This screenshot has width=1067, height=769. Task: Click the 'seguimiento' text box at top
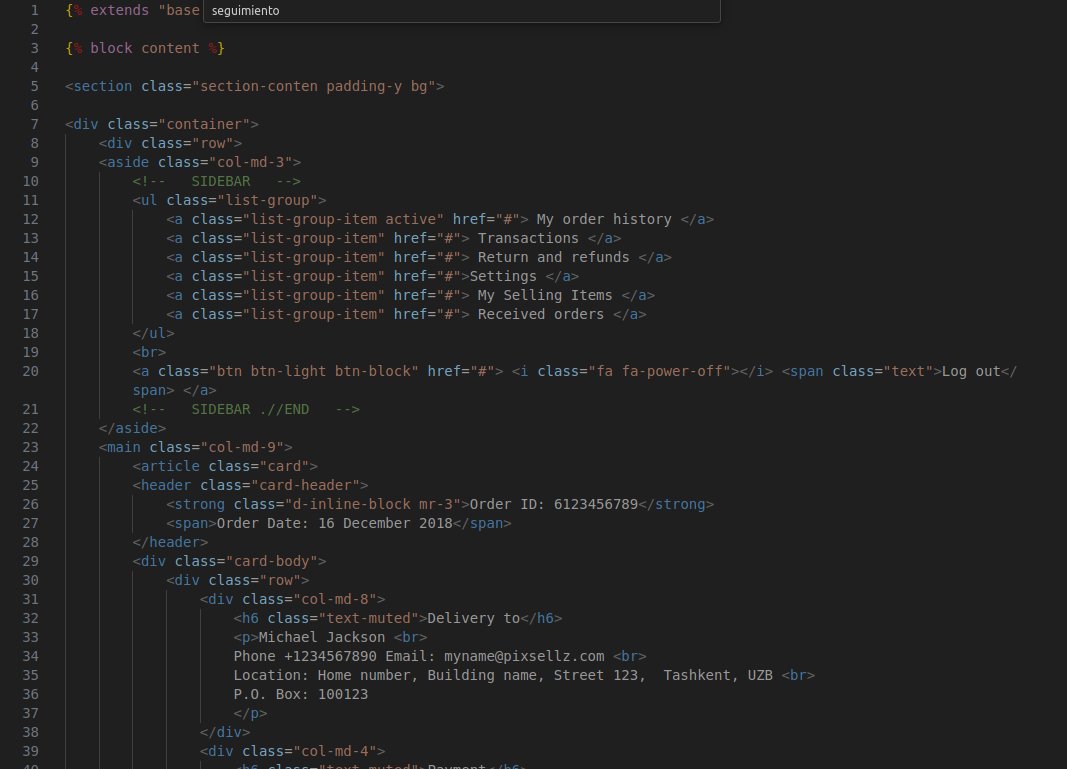pyautogui.click(x=461, y=11)
